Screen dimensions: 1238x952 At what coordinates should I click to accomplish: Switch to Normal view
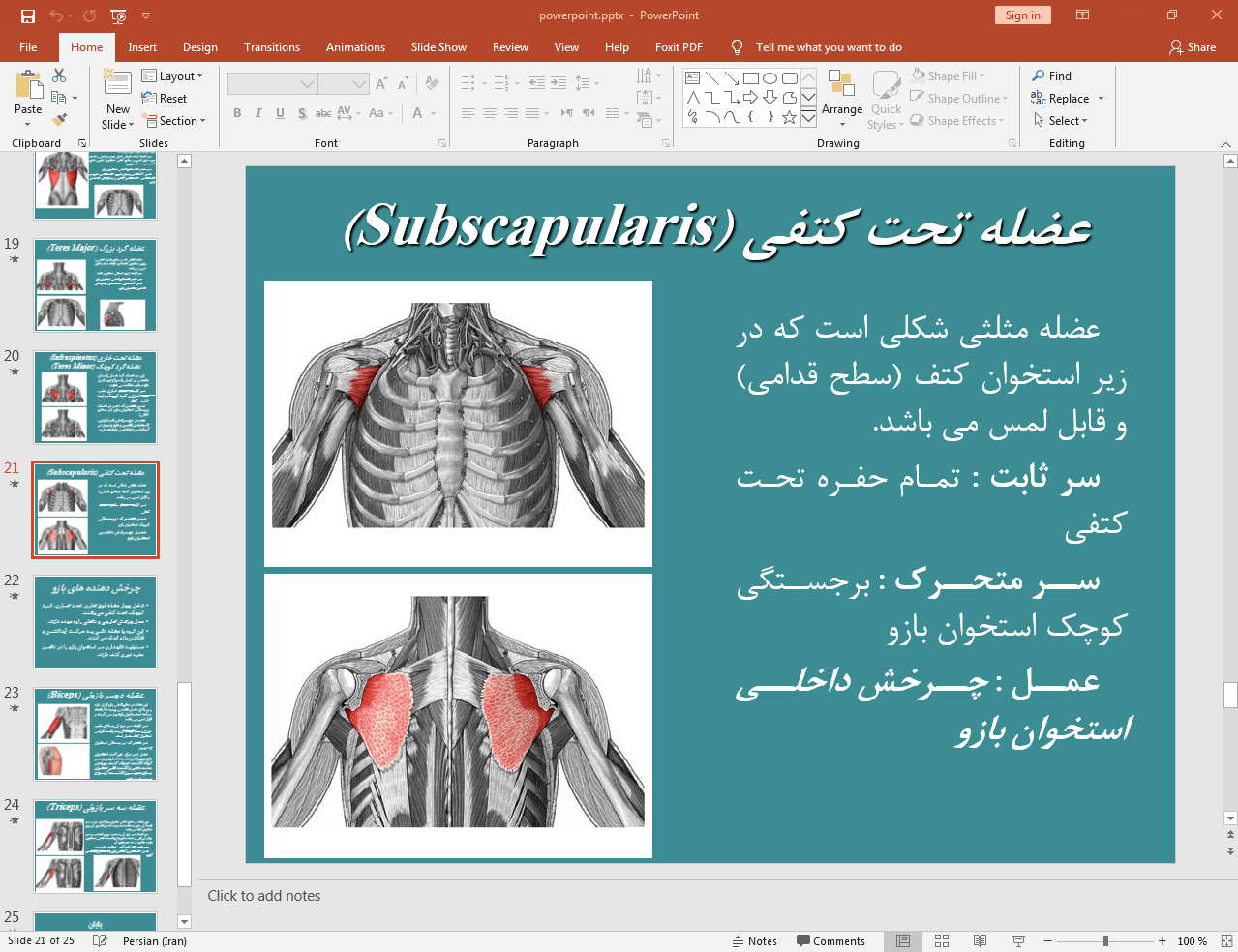[x=903, y=941]
